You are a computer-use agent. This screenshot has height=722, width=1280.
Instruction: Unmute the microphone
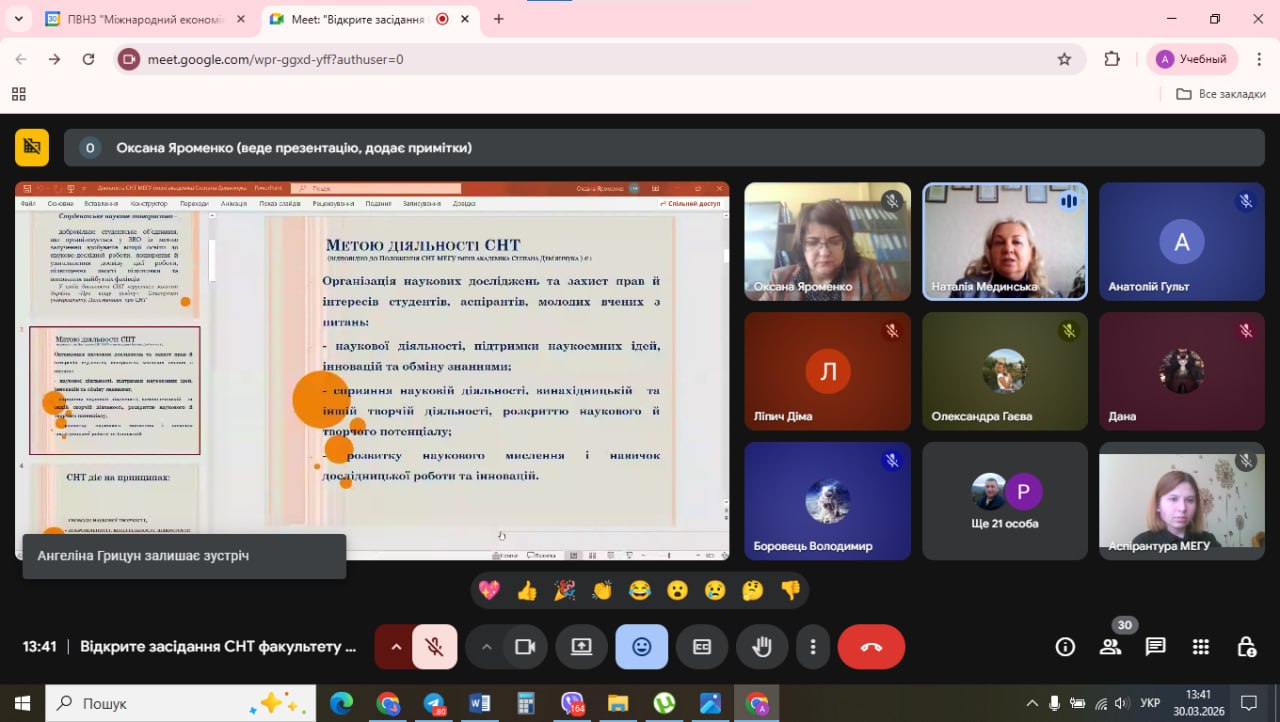(x=437, y=646)
